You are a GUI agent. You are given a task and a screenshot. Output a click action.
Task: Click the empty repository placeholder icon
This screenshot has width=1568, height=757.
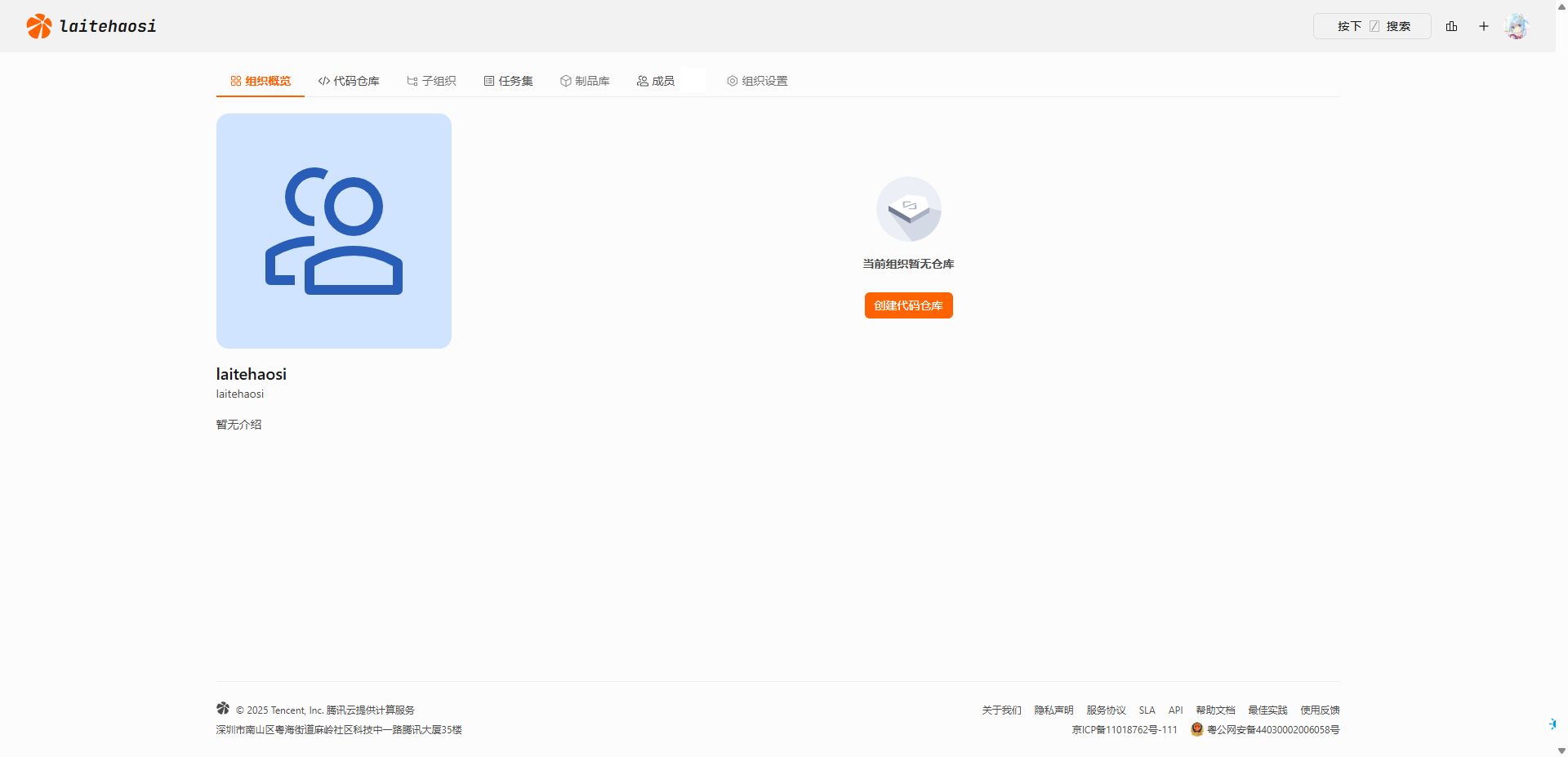pyautogui.click(x=908, y=209)
